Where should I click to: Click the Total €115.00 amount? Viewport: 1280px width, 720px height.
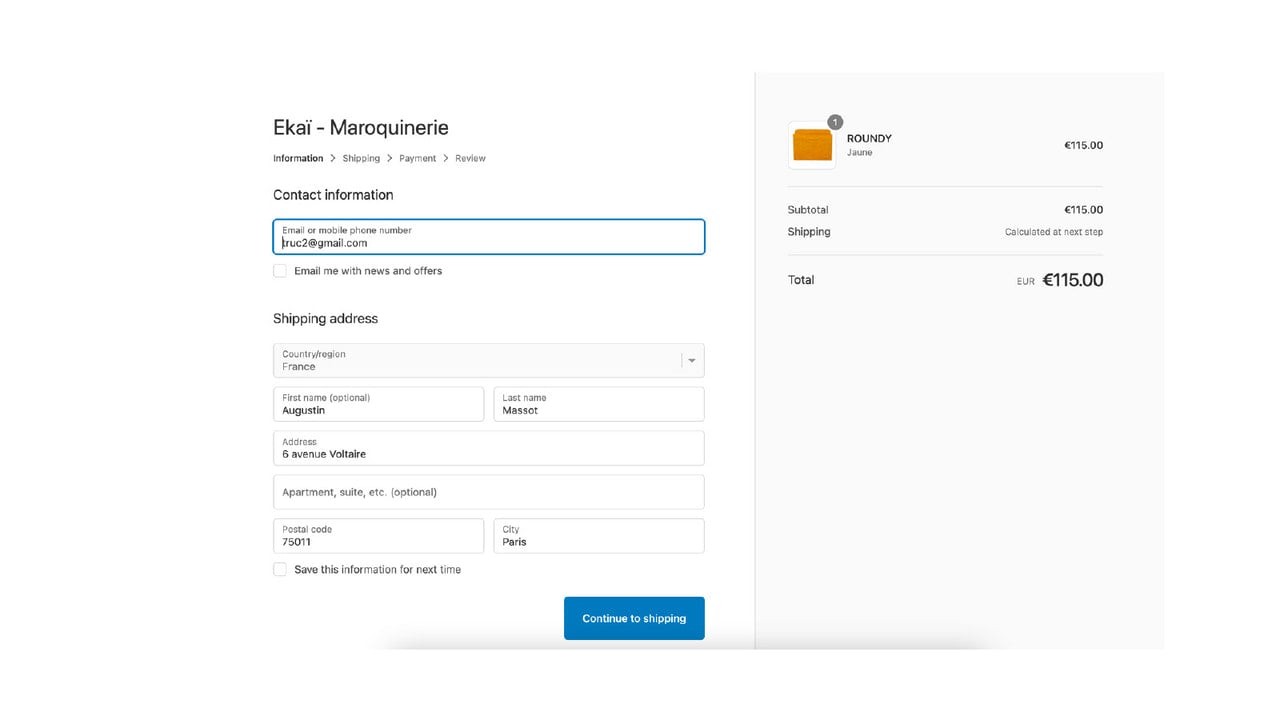coord(1073,280)
